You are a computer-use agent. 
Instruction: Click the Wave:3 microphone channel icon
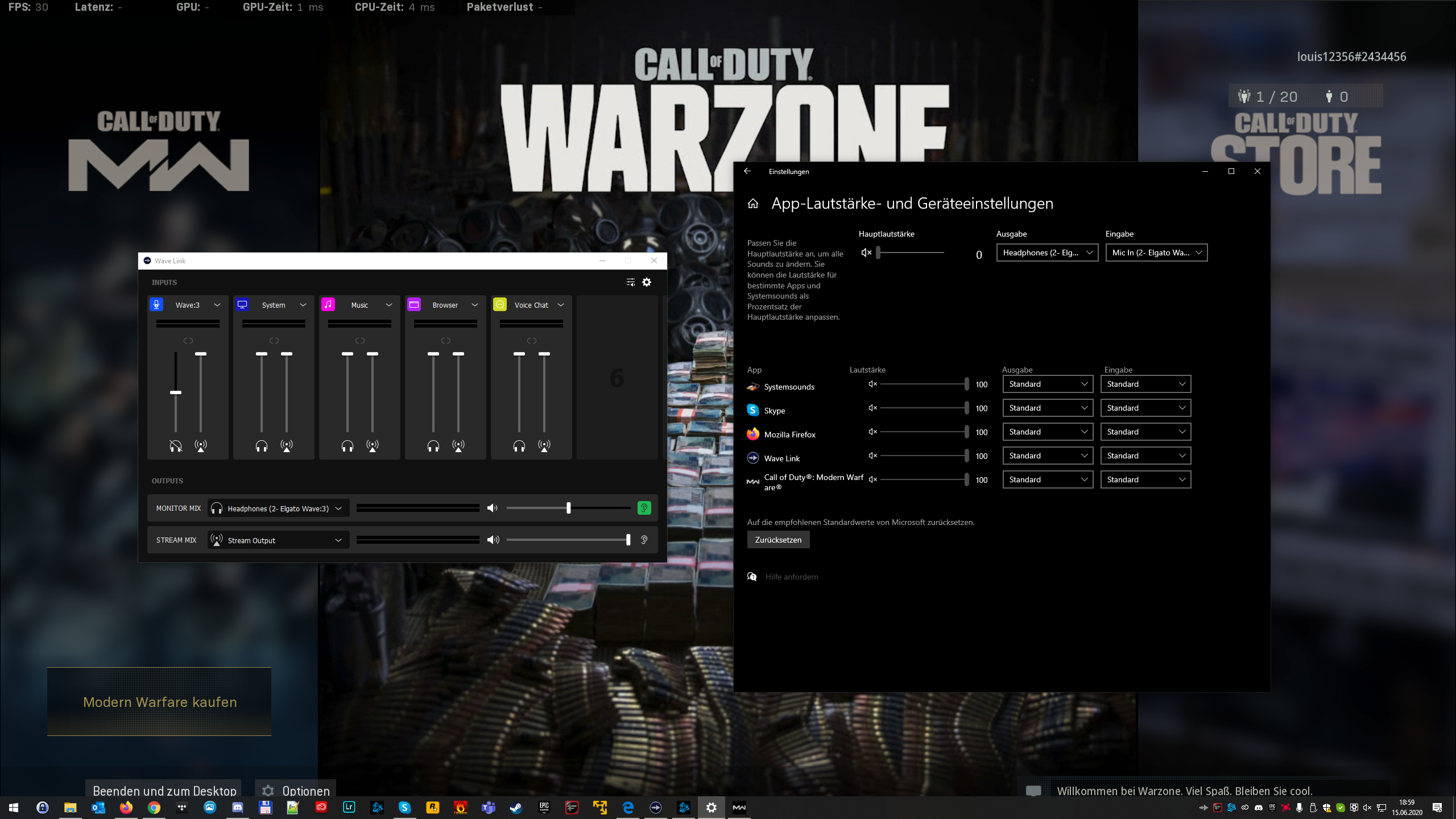[x=156, y=305]
